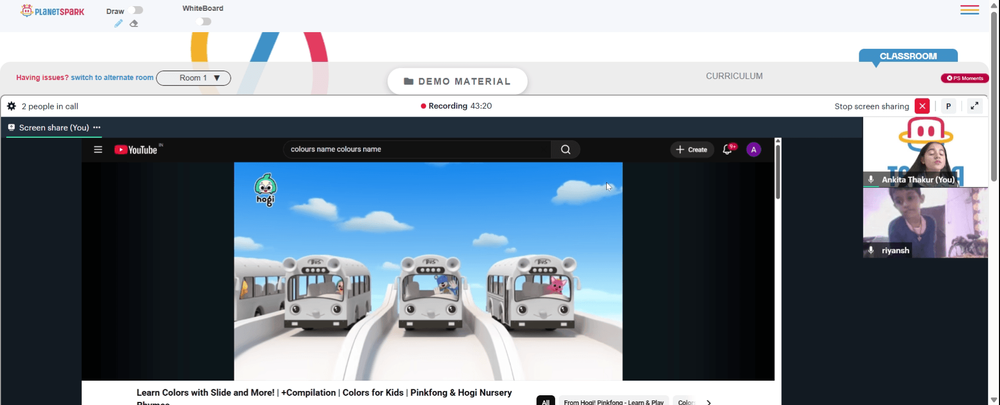Click the Hogi bus video player
1000x405 pixels.
pyautogui.click(x=428, y=271)
